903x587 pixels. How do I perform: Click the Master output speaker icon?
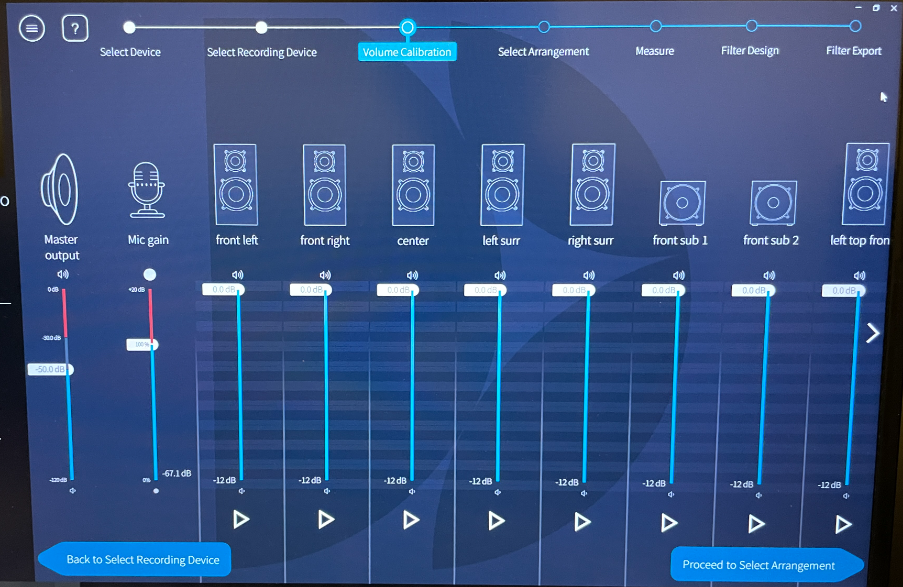click(60, 190)
